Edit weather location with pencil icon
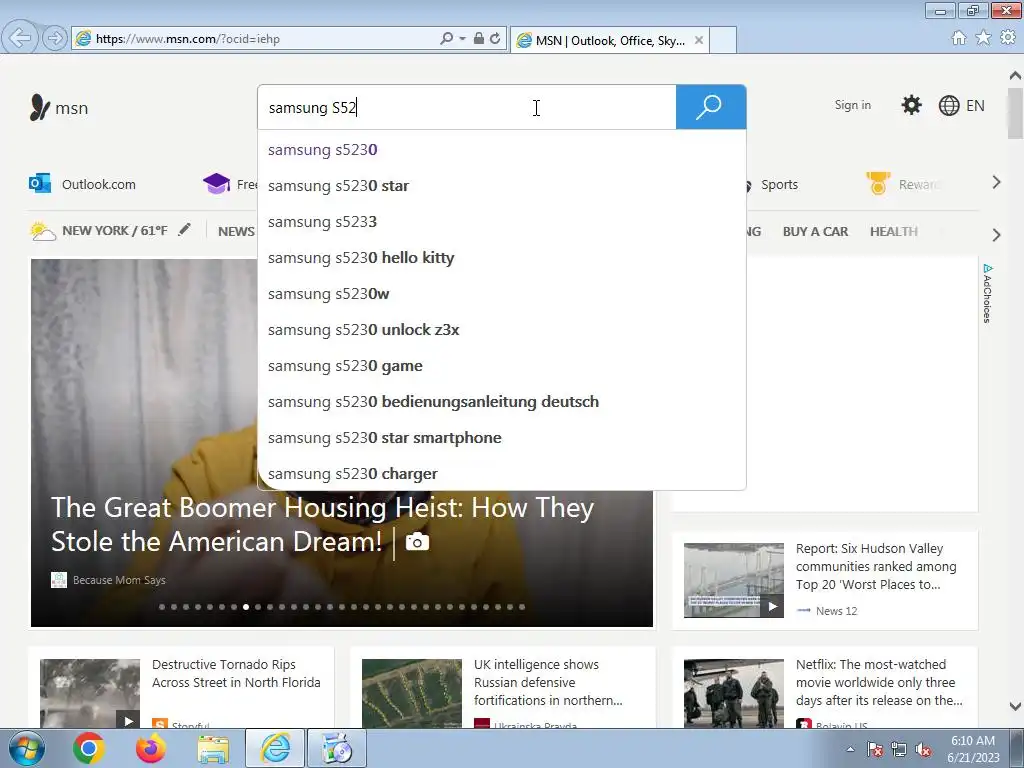1024x768 pixels. 185,229
